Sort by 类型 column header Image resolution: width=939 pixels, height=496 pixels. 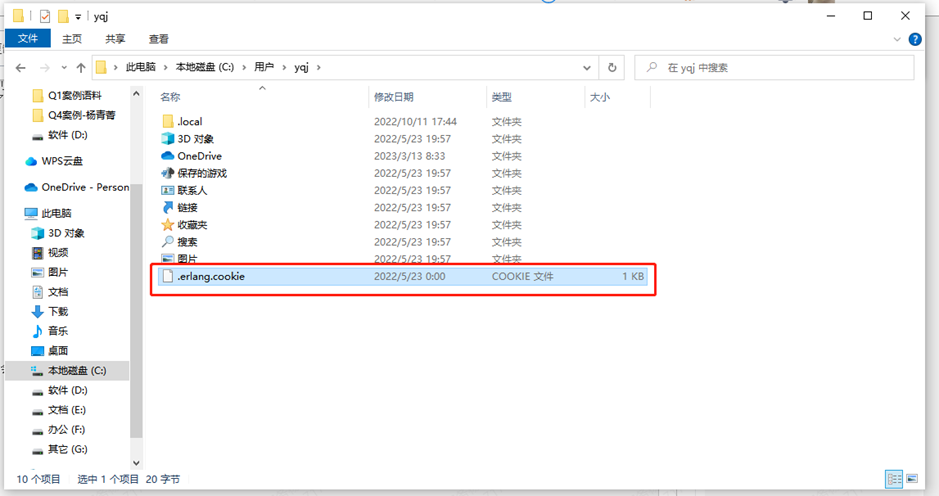pyautogui.click(x=501, y=97)
